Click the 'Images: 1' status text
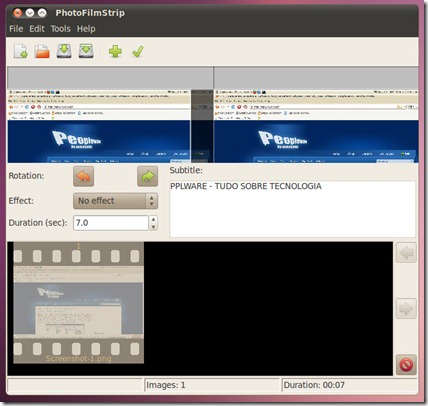 (166, 385)
